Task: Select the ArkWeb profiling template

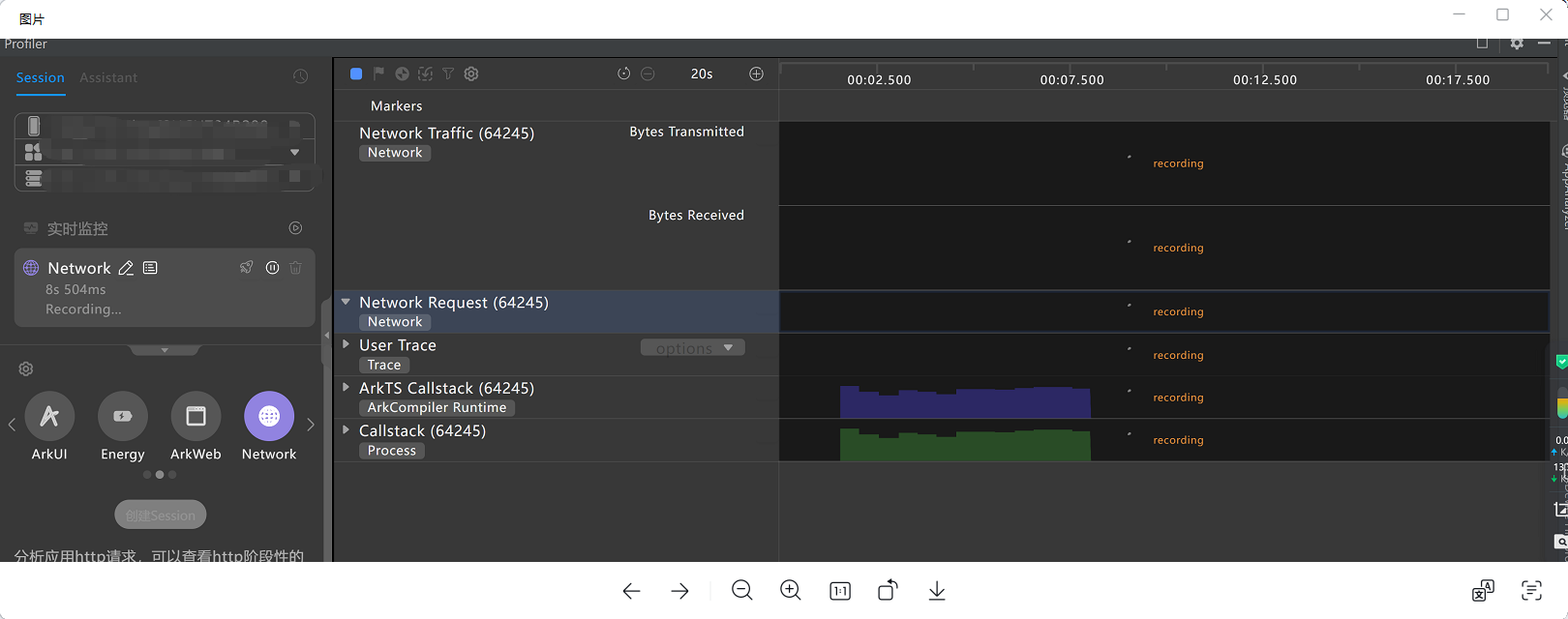Action: coord(196,416)
